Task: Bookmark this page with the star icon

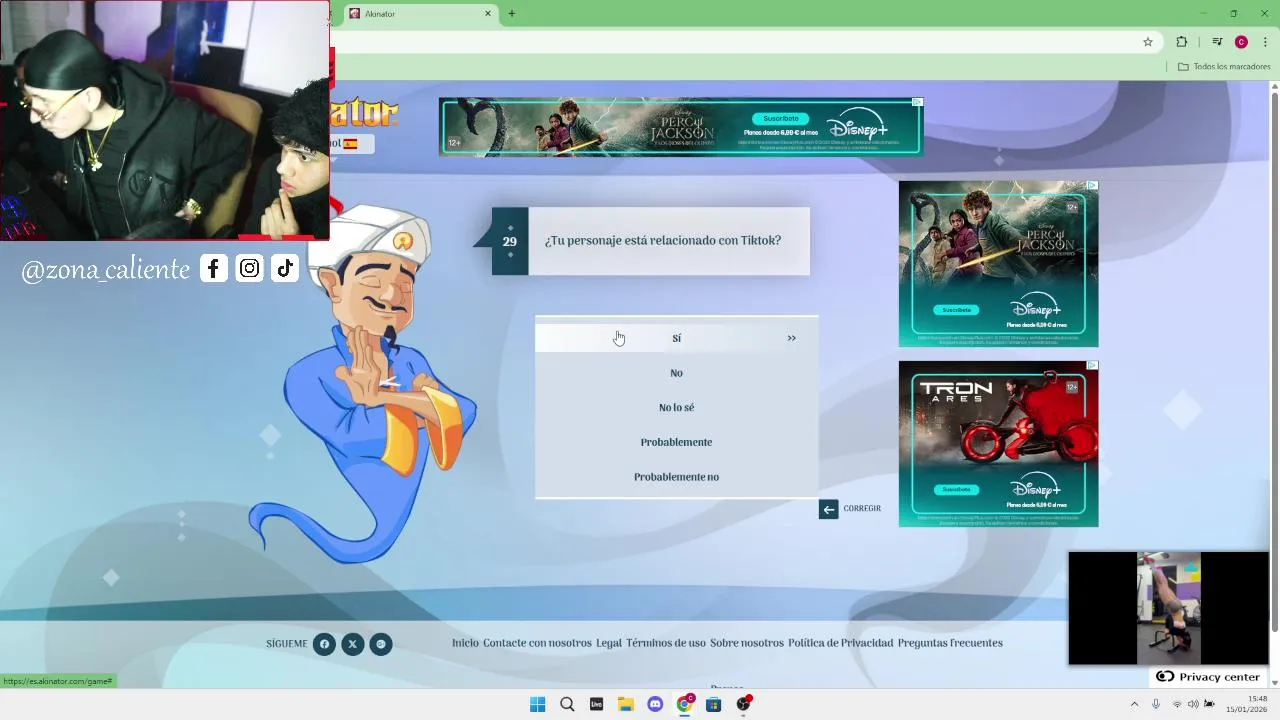Action: (1148, 42)
